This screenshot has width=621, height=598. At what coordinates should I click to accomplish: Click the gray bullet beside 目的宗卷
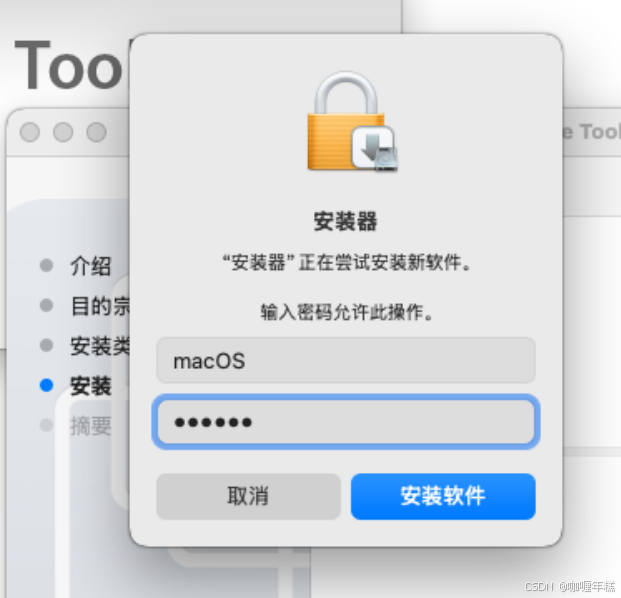pyautogui.click(x=47, y=305)
